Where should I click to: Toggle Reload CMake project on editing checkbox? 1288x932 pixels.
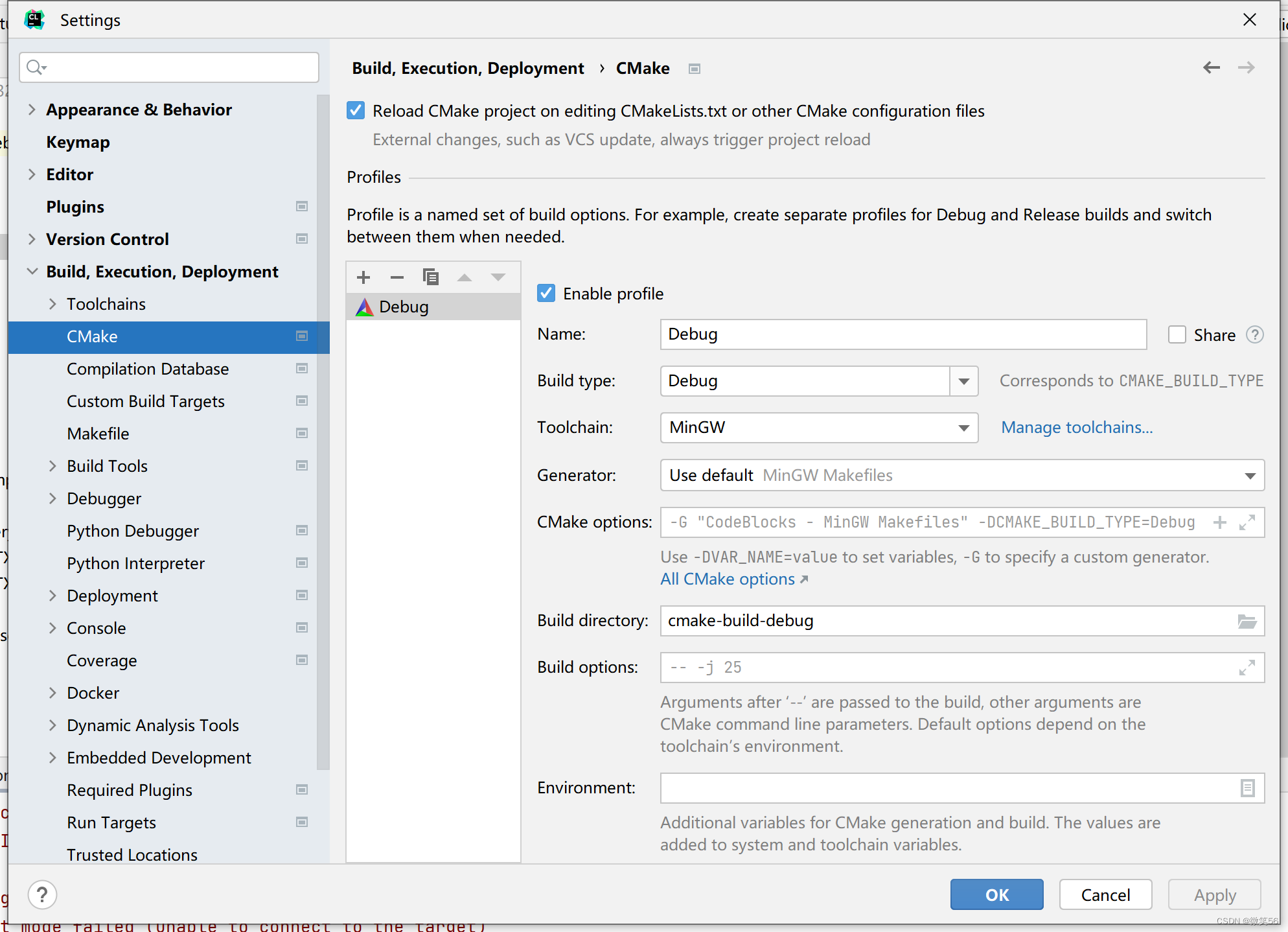pyautogui.click(x=356, y=111)
